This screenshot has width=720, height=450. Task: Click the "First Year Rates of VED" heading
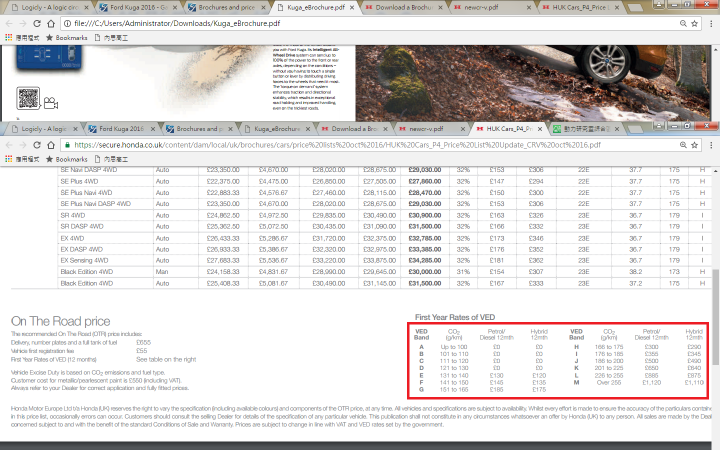(x=455, y=317)
